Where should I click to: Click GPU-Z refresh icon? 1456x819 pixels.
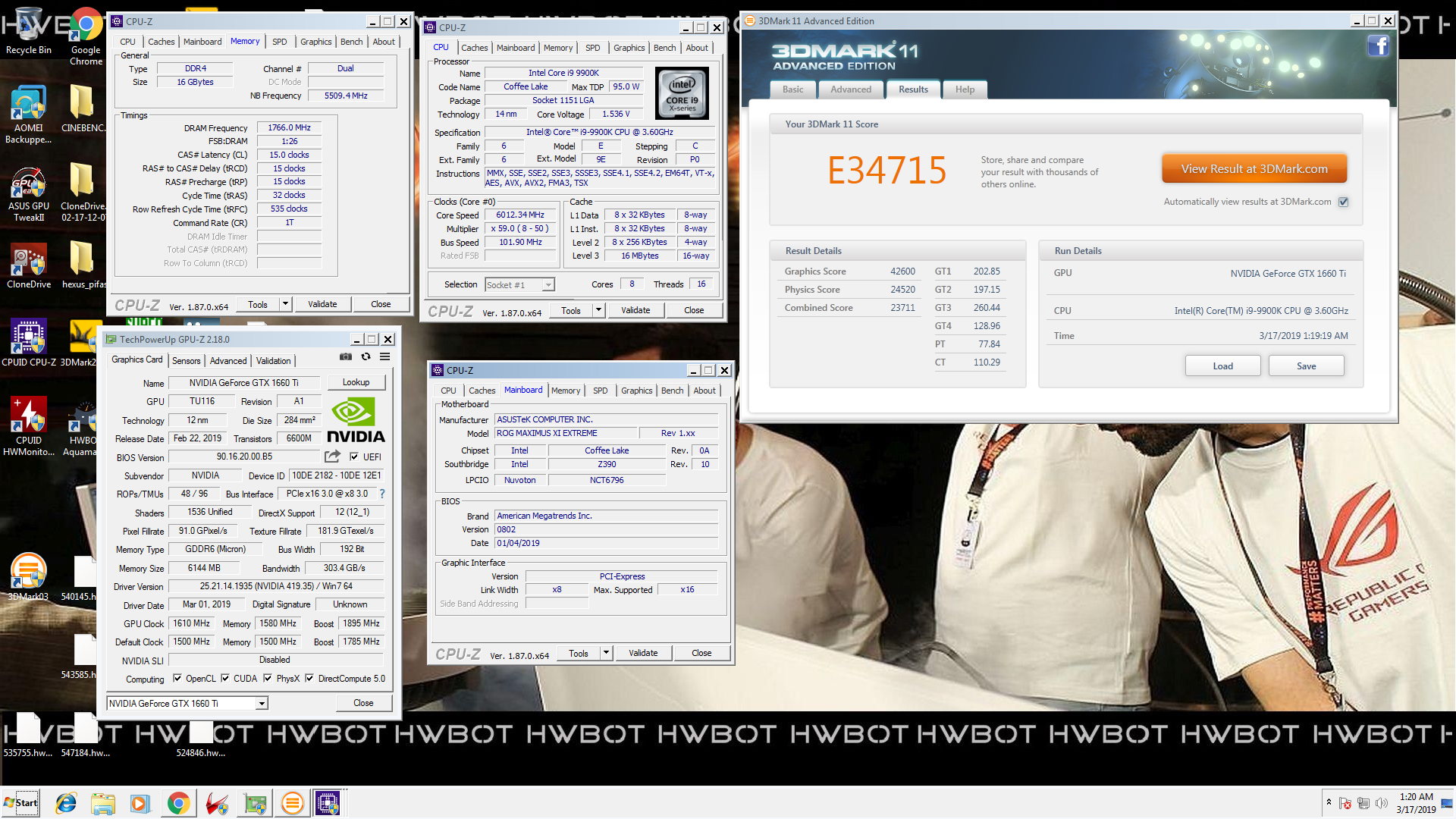pyautogui.click(x=366, y=356)
